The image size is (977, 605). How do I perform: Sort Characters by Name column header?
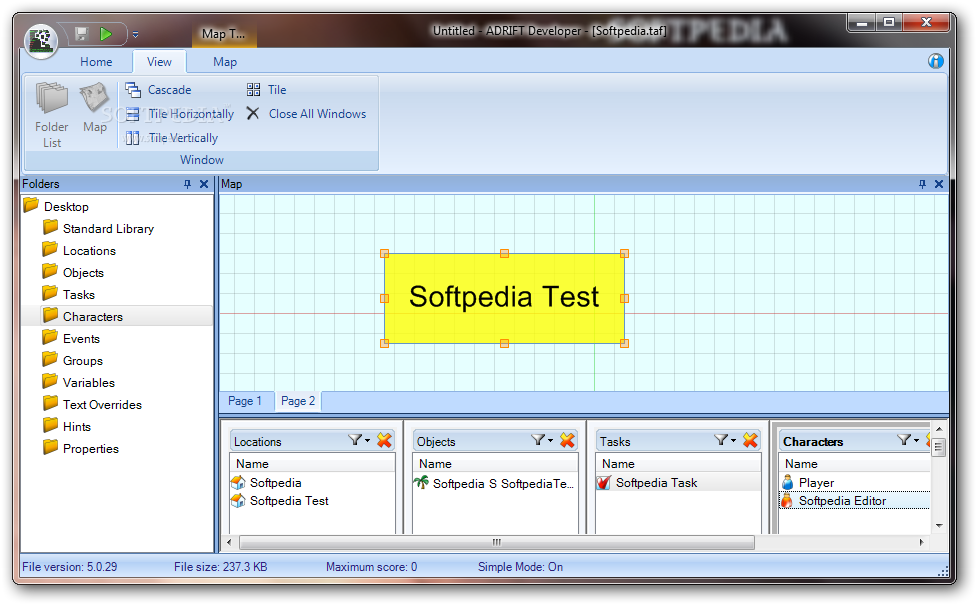[x=855, y=464]
